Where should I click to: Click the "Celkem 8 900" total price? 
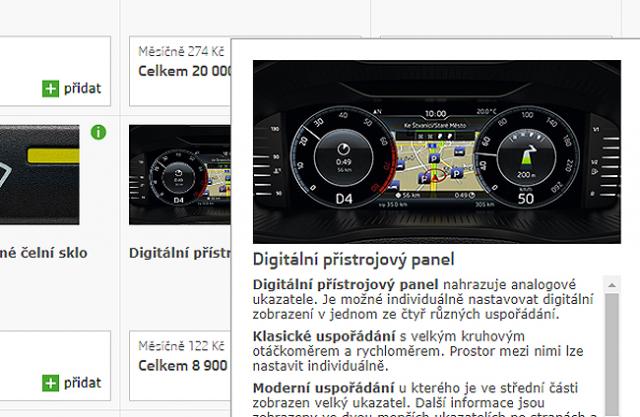[x=183, y=366]
